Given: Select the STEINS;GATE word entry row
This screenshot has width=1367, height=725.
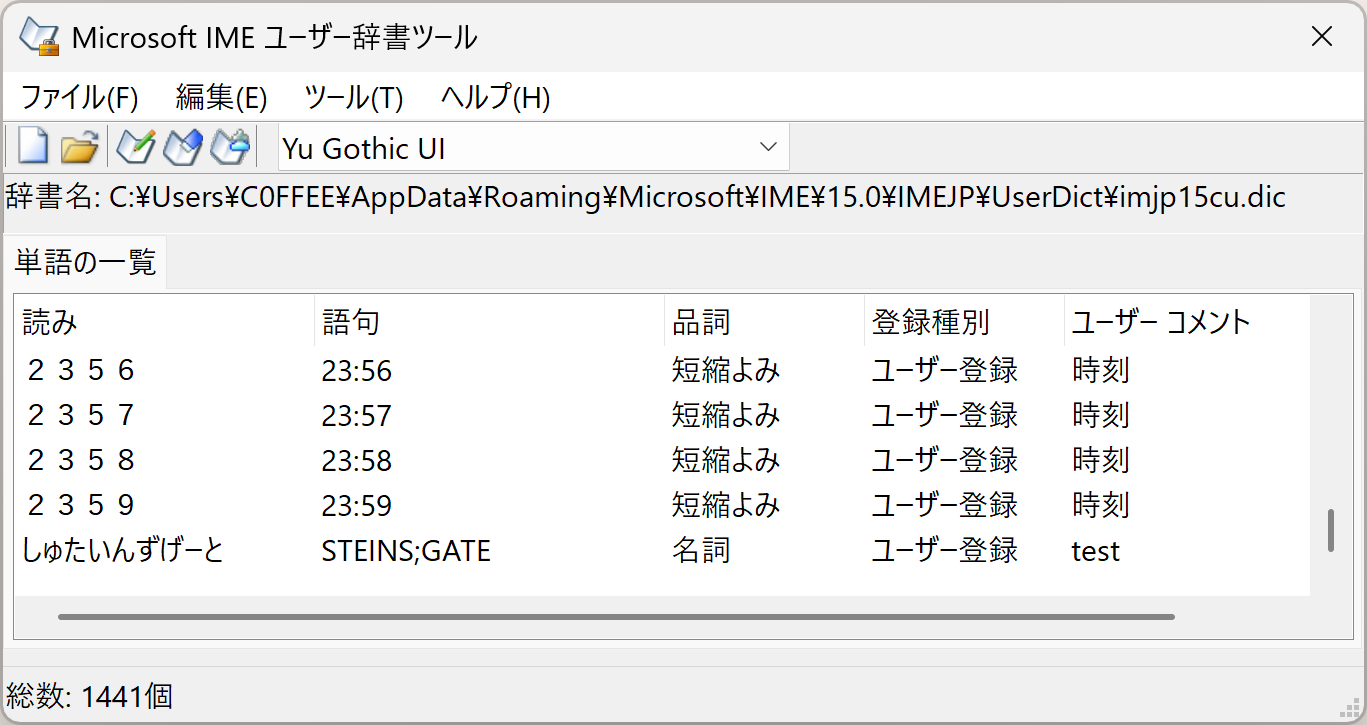Looking at the screenshot, I should point(406,551).
